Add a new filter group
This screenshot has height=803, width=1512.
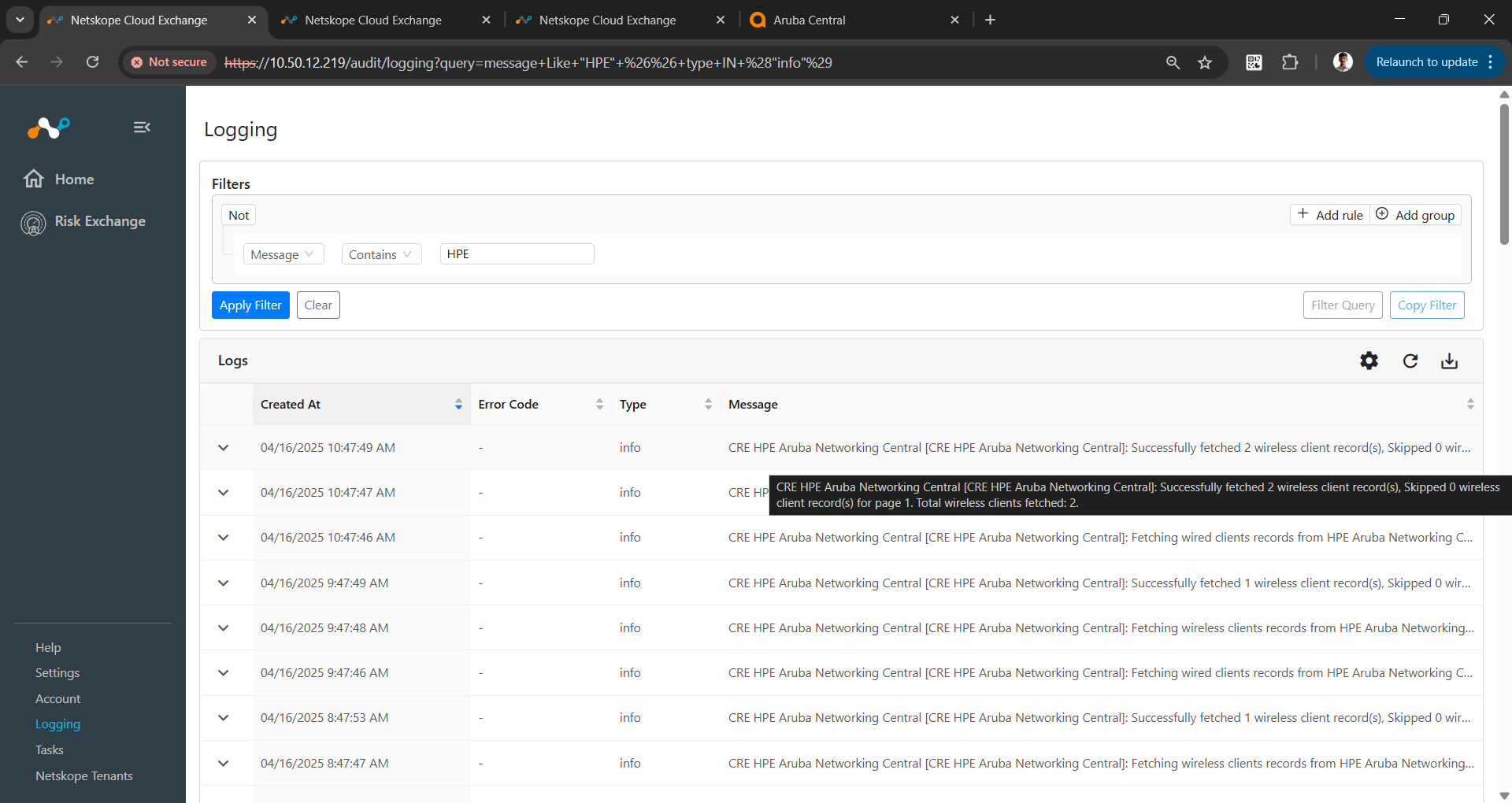click(1416, 215)
